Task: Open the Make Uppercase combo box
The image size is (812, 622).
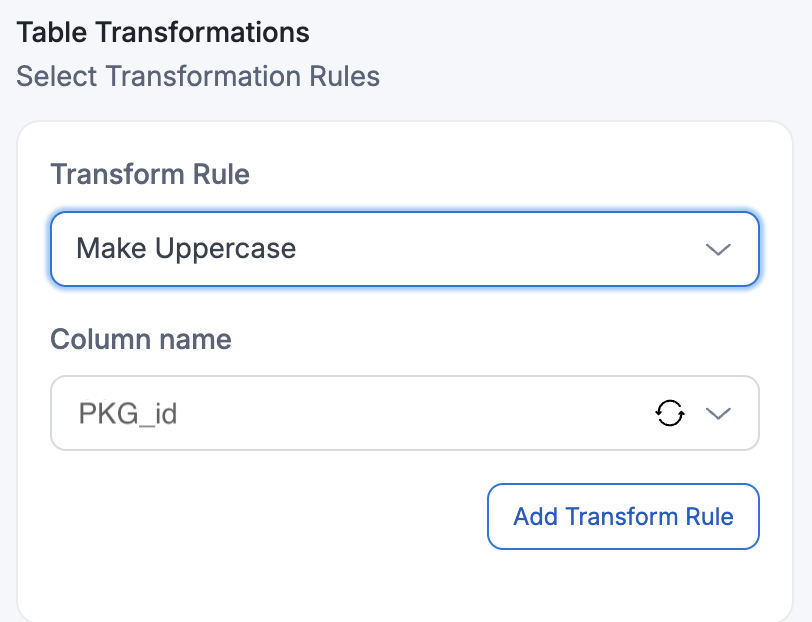Action: pyautogui.click(x=404, y=249)
